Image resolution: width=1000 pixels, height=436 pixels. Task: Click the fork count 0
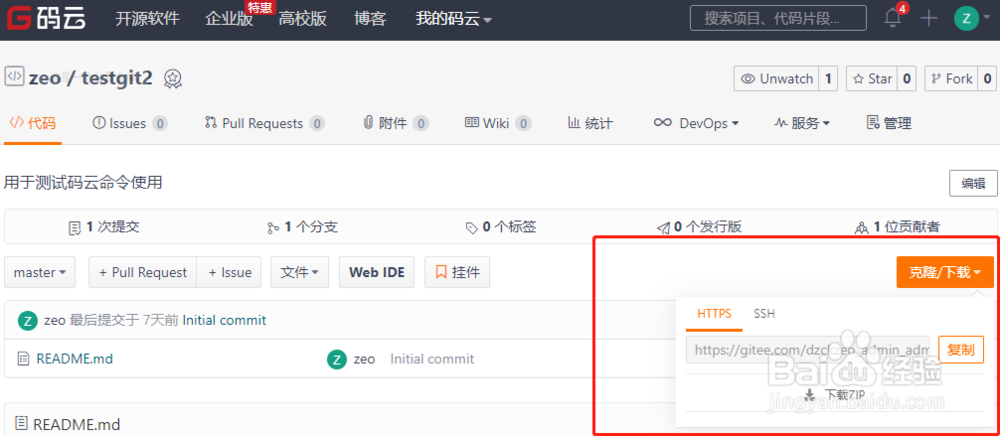987,78
